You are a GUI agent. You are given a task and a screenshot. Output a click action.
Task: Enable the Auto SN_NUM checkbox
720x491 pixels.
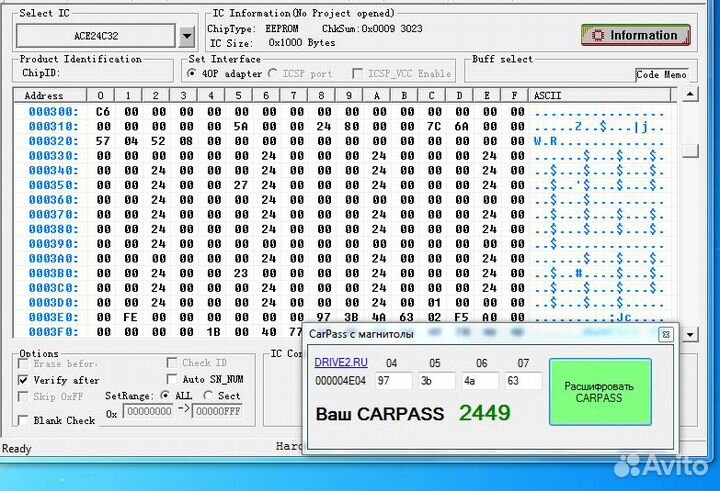coord(172,380)
